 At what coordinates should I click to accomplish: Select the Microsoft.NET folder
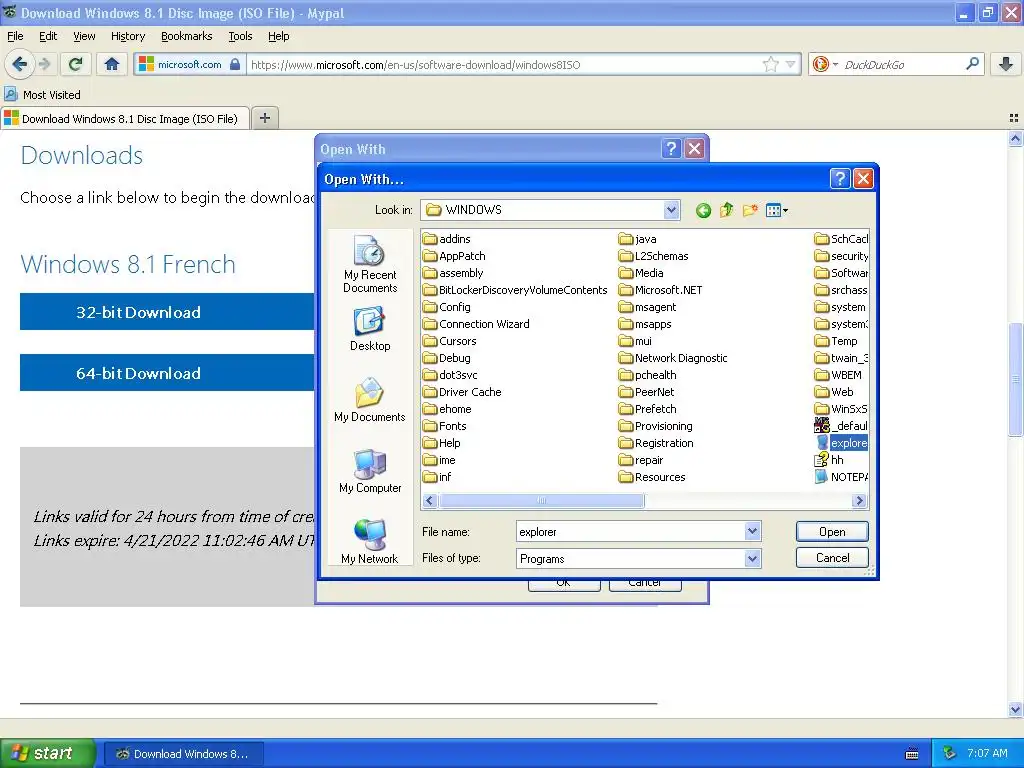tap(660, 290)
